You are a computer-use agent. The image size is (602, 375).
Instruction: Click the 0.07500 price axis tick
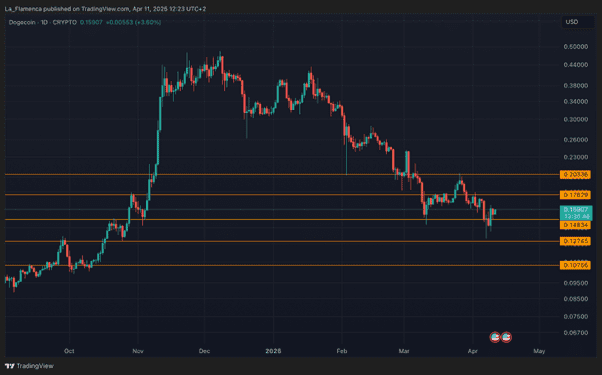(x=576, y=317)
